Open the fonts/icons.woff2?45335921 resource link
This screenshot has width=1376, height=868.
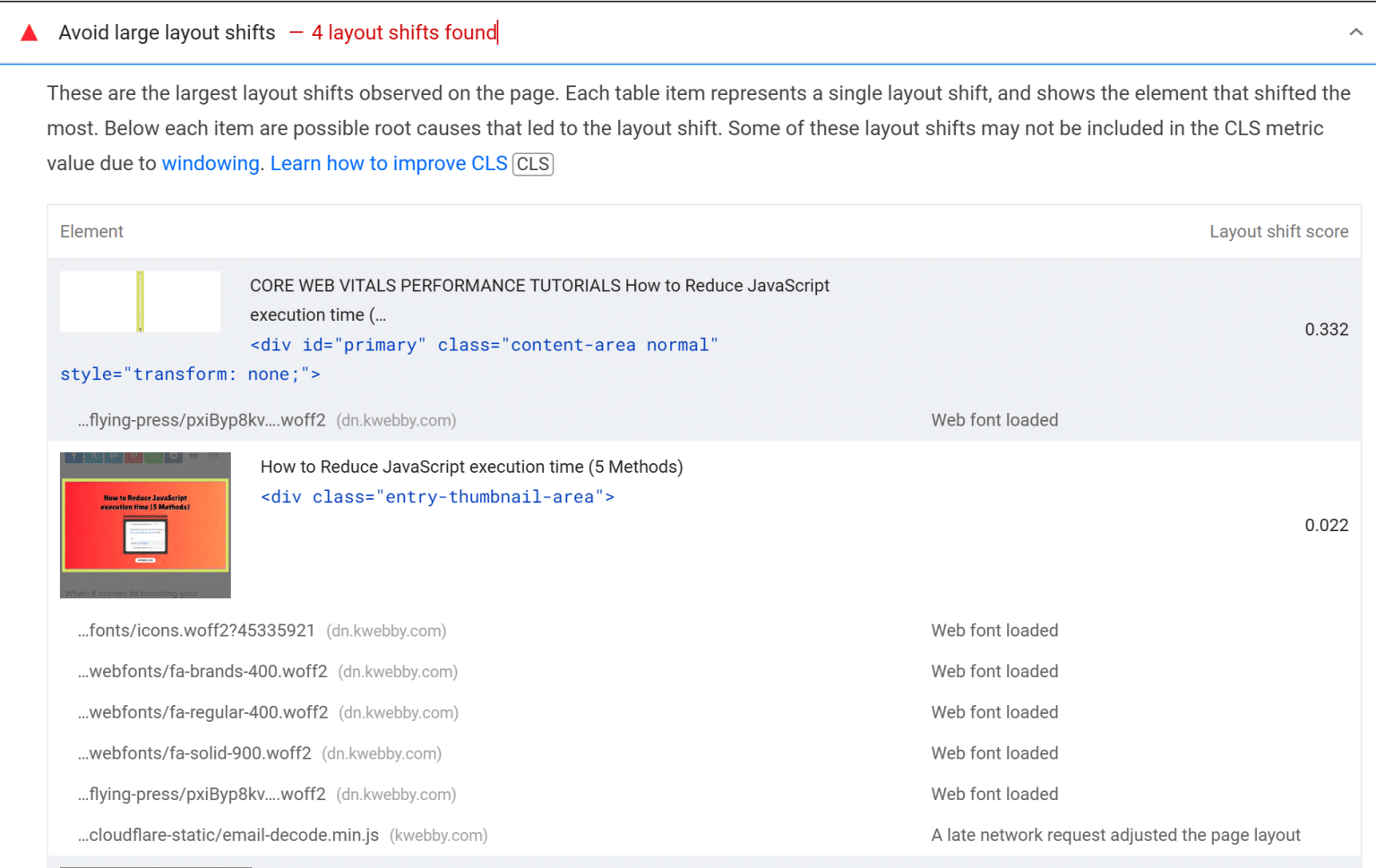click(196, 631)
